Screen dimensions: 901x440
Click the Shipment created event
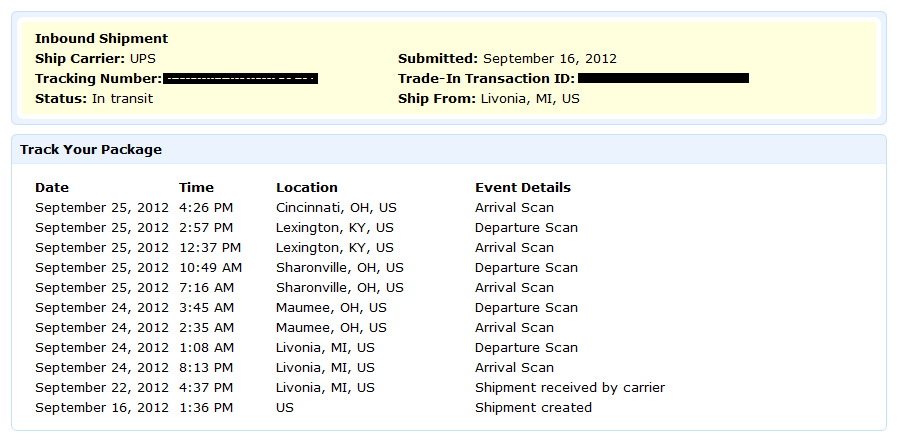click(x=533, y=407)
